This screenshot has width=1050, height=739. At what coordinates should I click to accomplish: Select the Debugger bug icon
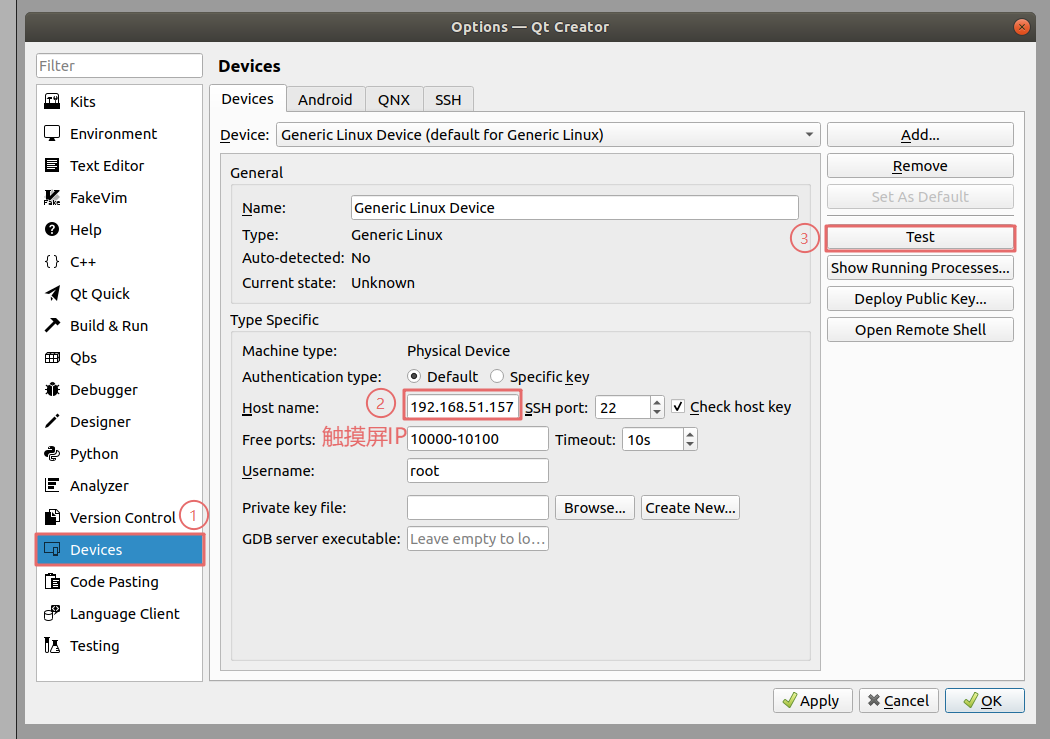tap(52, 390)
